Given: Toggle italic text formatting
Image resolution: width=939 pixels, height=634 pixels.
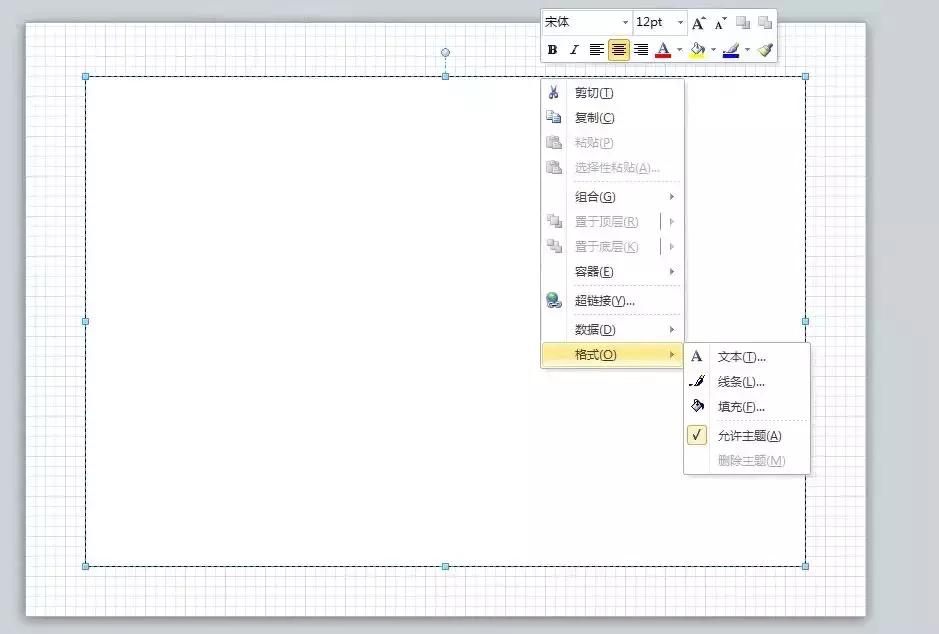Looking at the screenshot, I should coord(574,50).
